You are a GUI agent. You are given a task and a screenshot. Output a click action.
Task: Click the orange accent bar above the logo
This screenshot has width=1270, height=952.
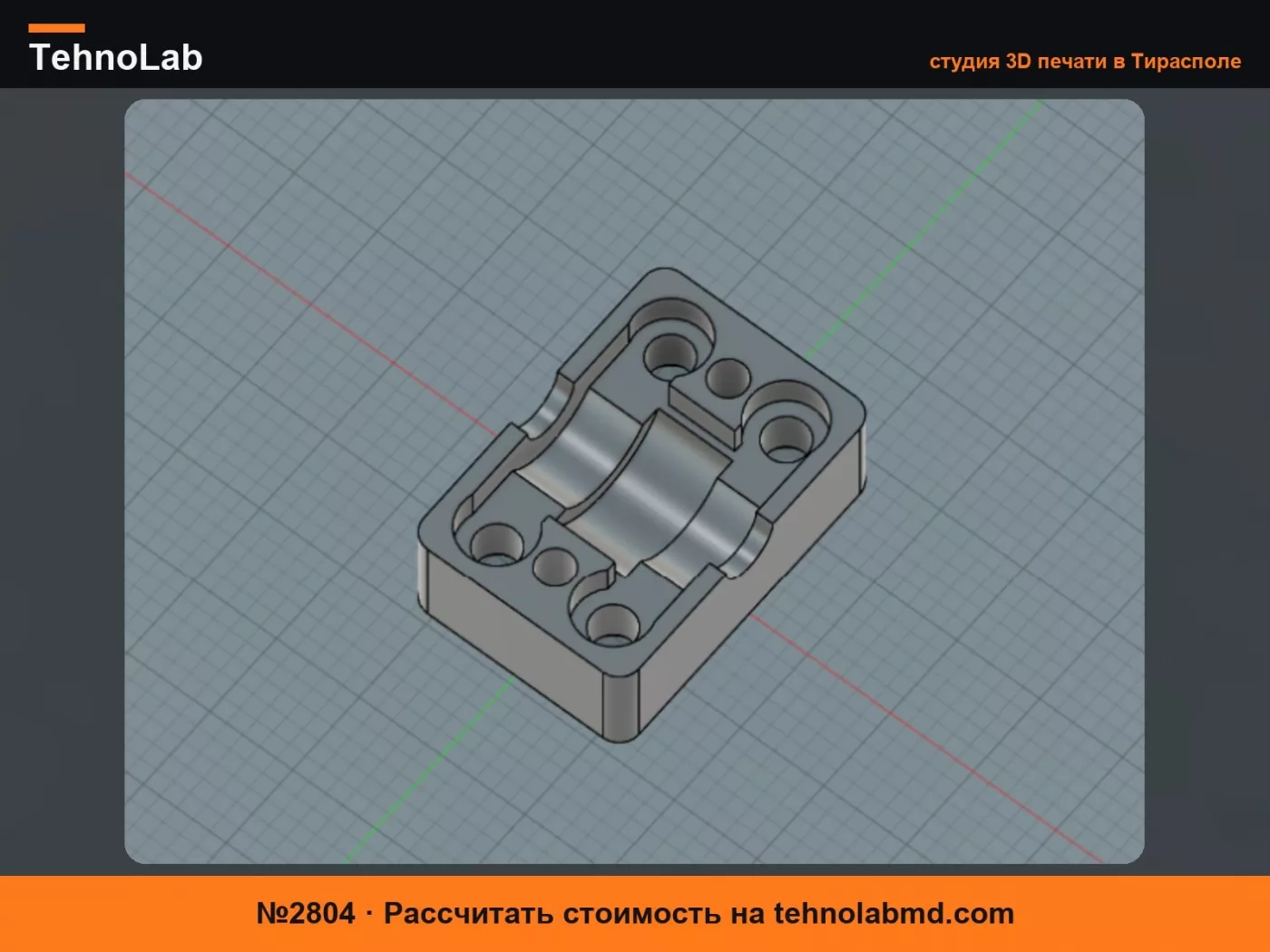(x=56, y=28)
